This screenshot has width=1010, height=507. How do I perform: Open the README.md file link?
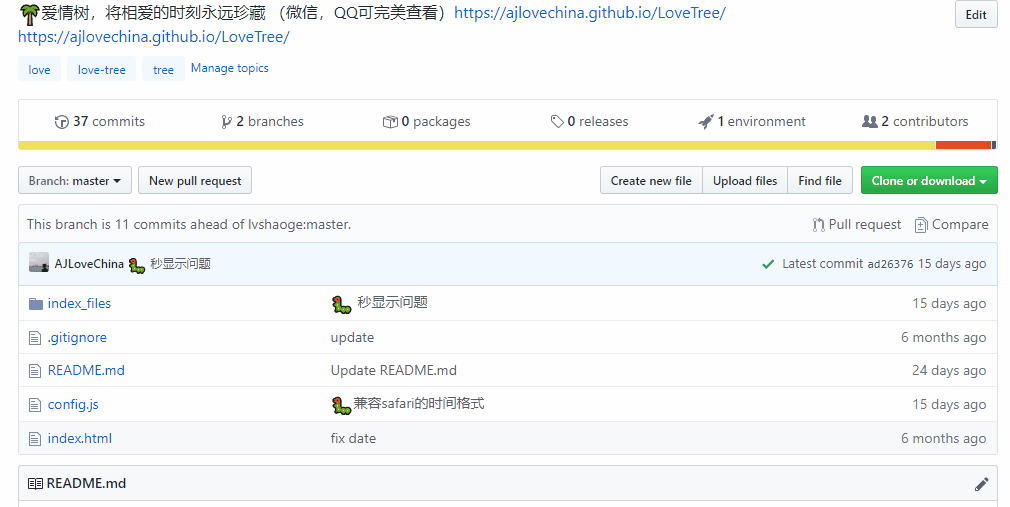point(86,370)
